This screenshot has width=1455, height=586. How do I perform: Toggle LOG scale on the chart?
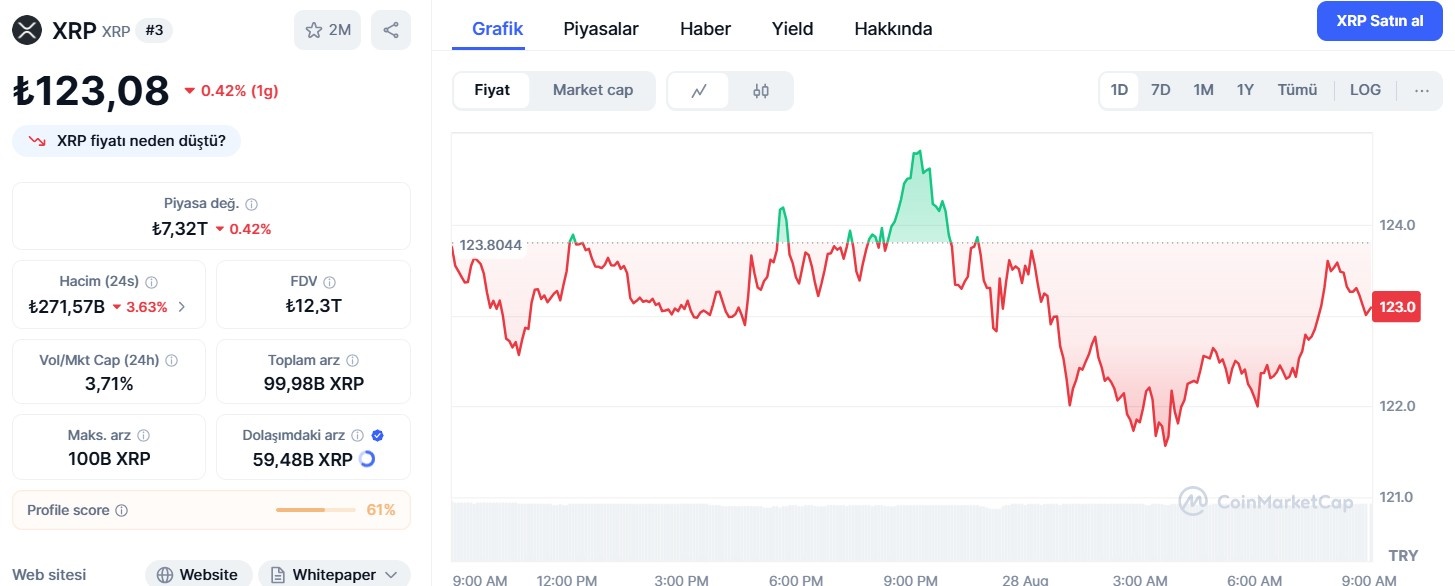(x=1365, y=90)
